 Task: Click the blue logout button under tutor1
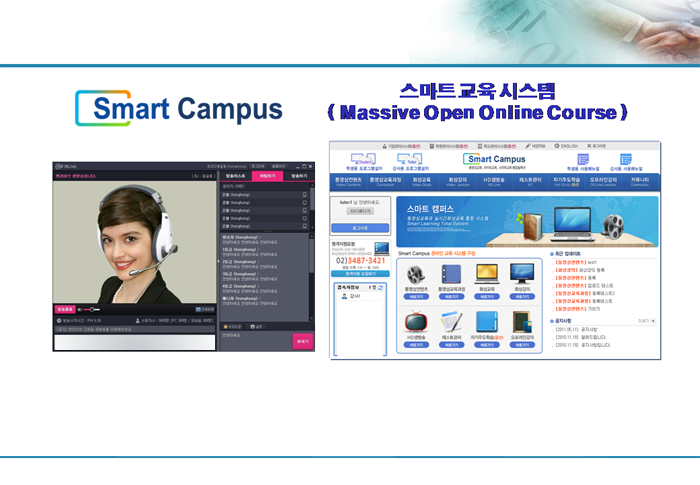coord(360,228)
